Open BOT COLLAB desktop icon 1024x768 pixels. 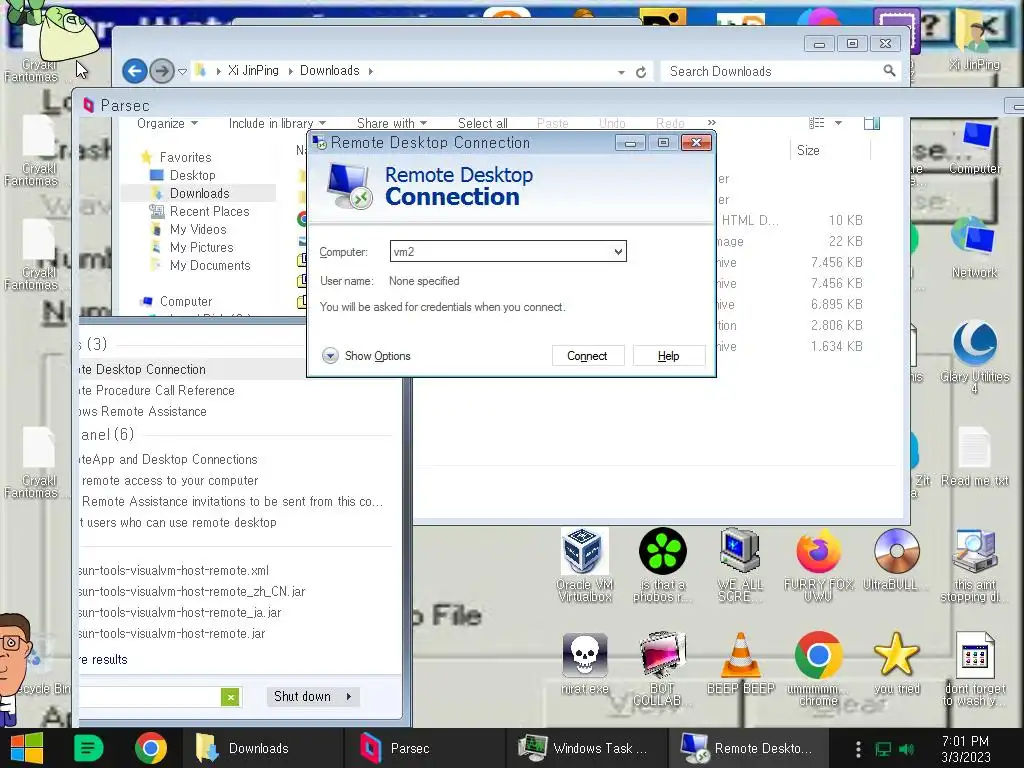(662, 668)
